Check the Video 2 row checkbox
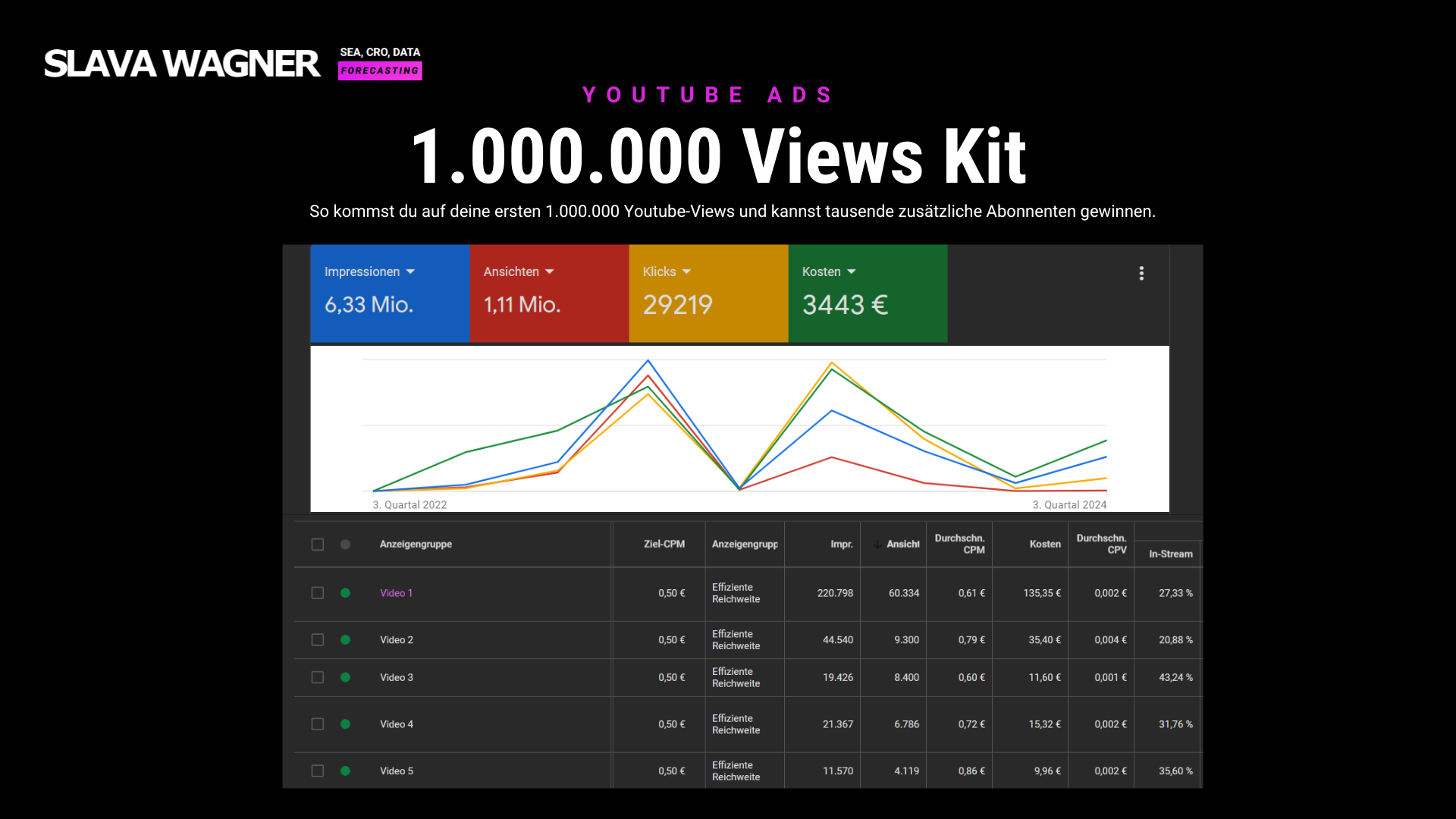Screen dimensions: 1456x819 (x=318, y=640)
